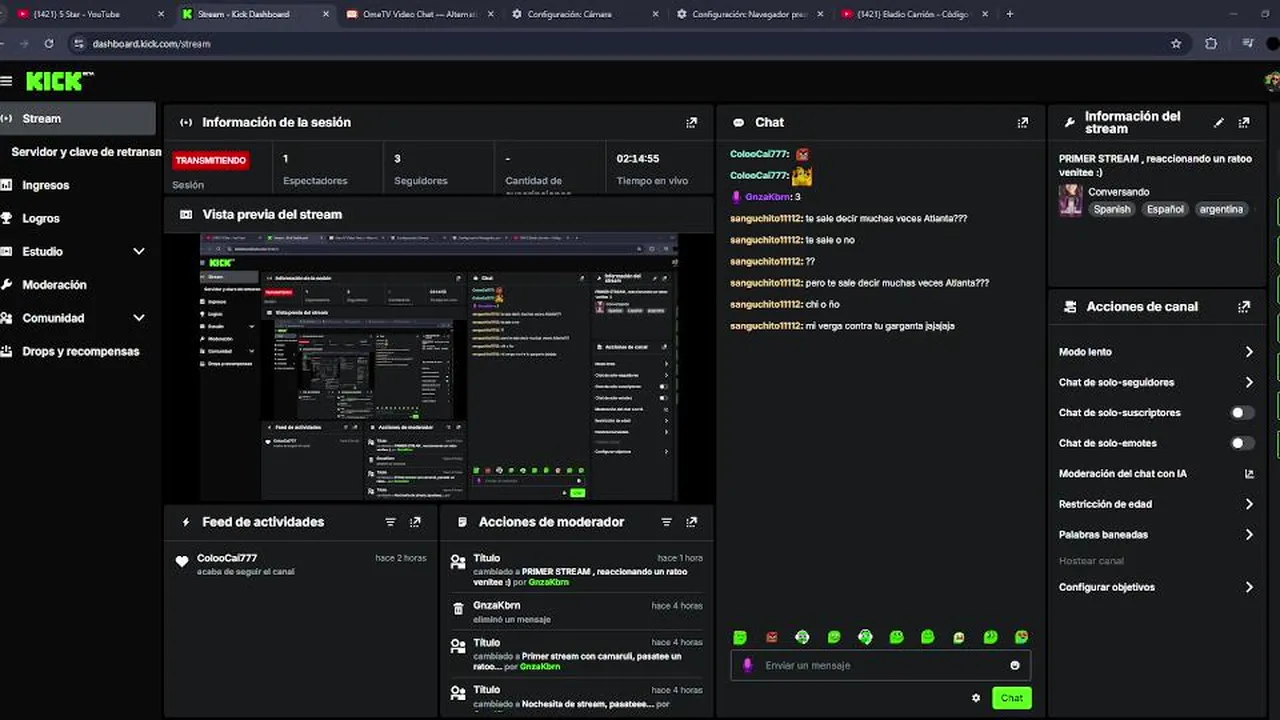Send message with the green Chat button
1280x720 pixels.
coord(1011,698)
